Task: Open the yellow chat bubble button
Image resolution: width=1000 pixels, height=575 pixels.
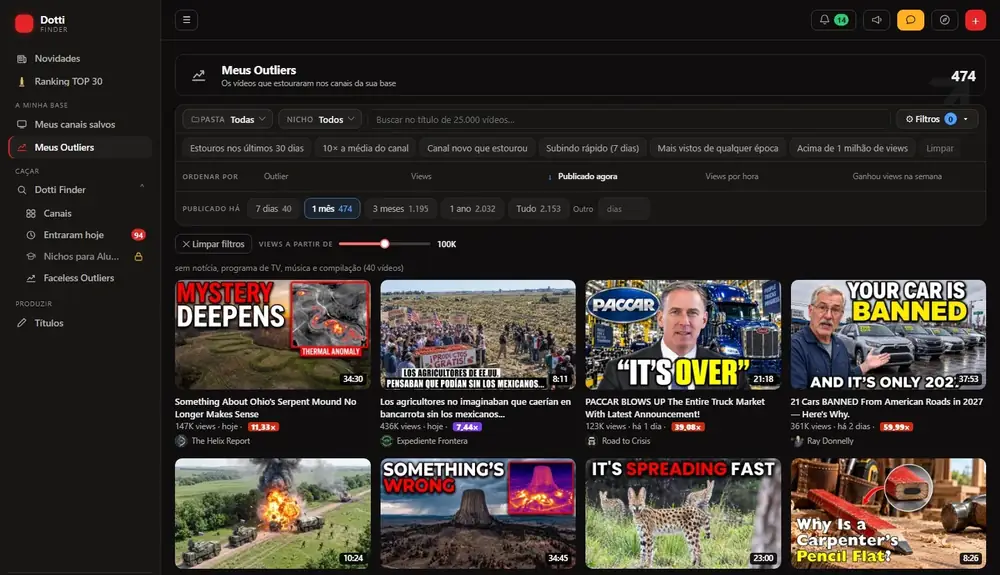Action: pyautogui.click(x=910, y=20)
